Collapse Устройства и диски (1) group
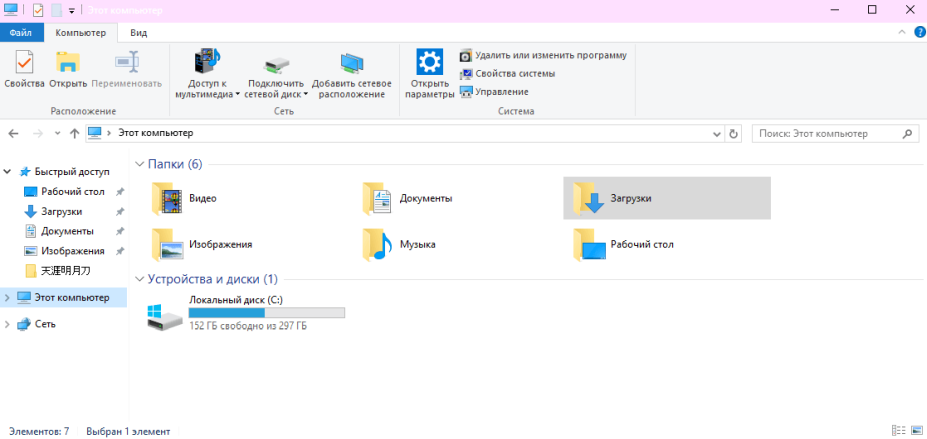 140,279
